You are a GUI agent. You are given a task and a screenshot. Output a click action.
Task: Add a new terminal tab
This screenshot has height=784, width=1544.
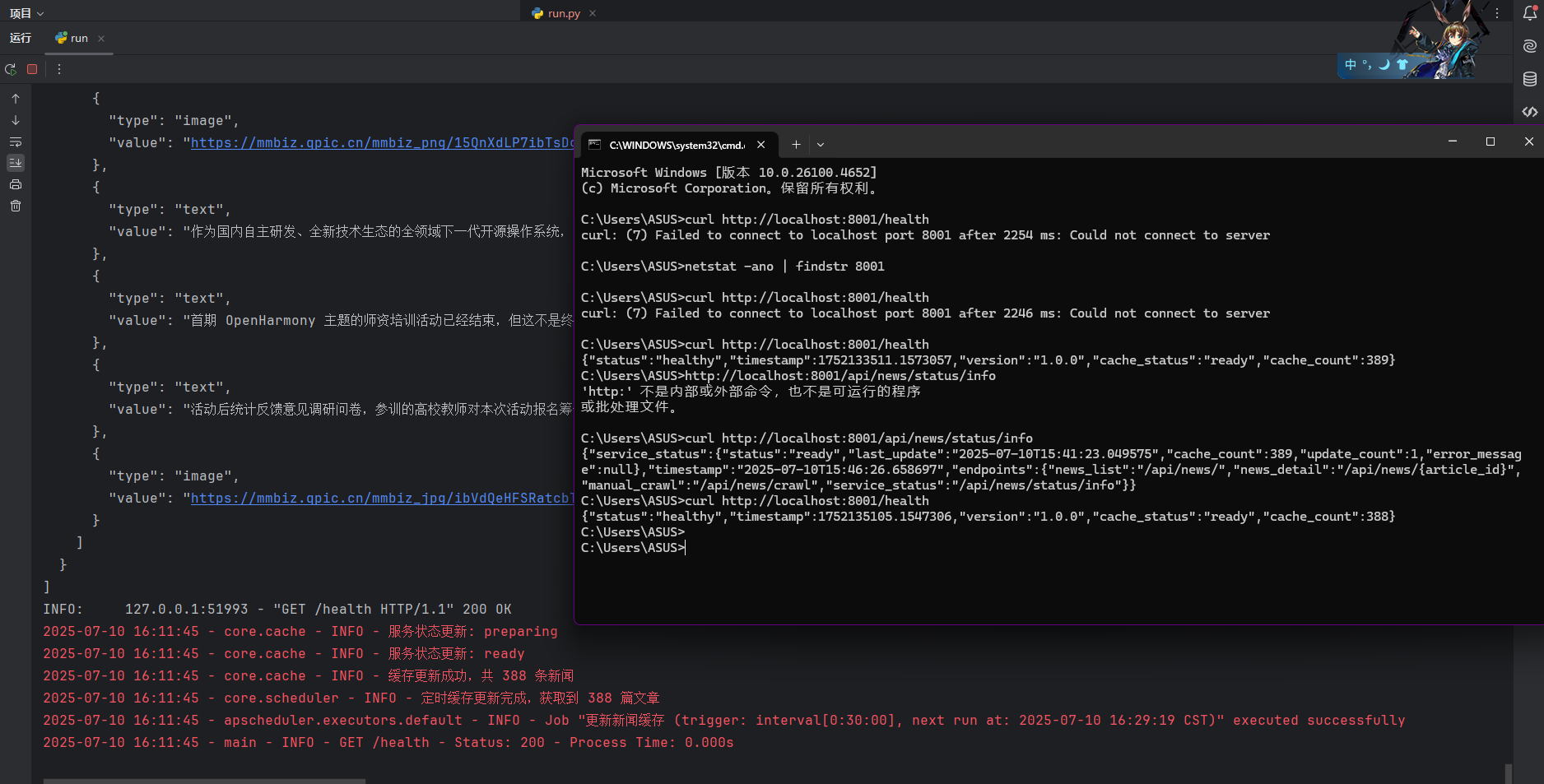click(x=796, y=145)
